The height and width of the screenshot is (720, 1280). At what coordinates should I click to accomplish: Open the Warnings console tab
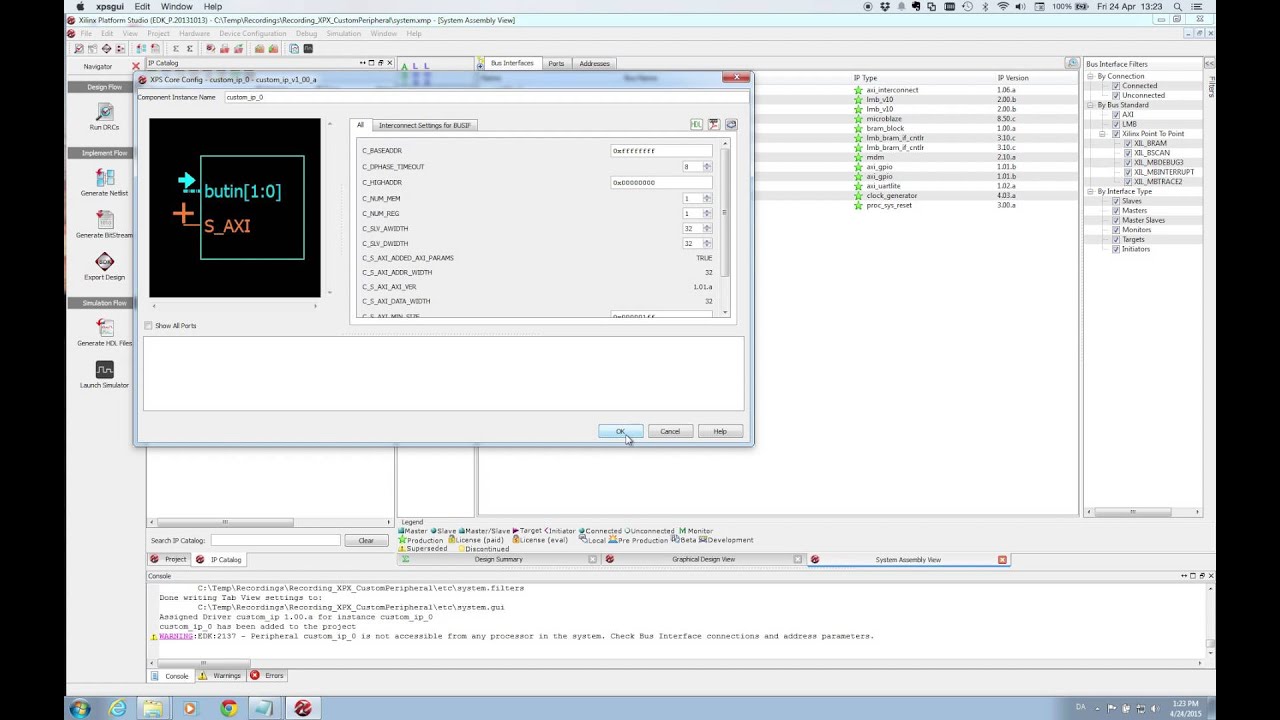click(219, 676)
